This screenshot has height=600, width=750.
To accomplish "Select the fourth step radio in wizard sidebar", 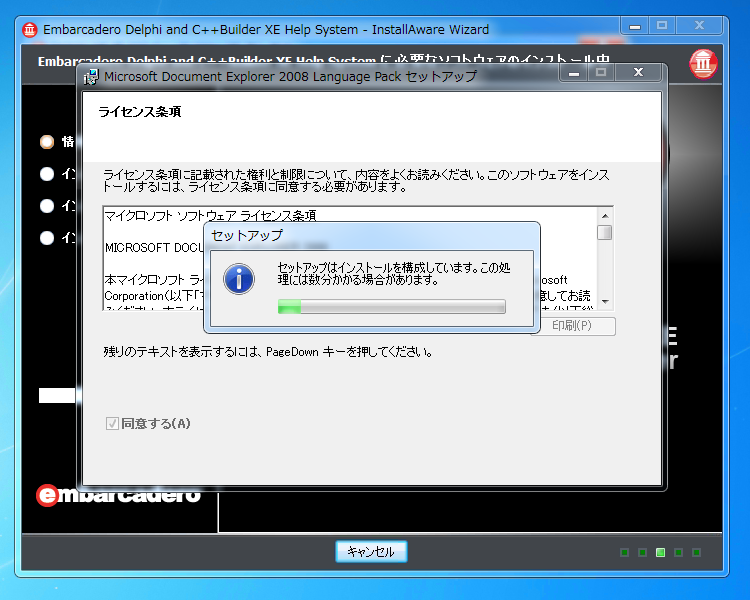I will point(47,237).
